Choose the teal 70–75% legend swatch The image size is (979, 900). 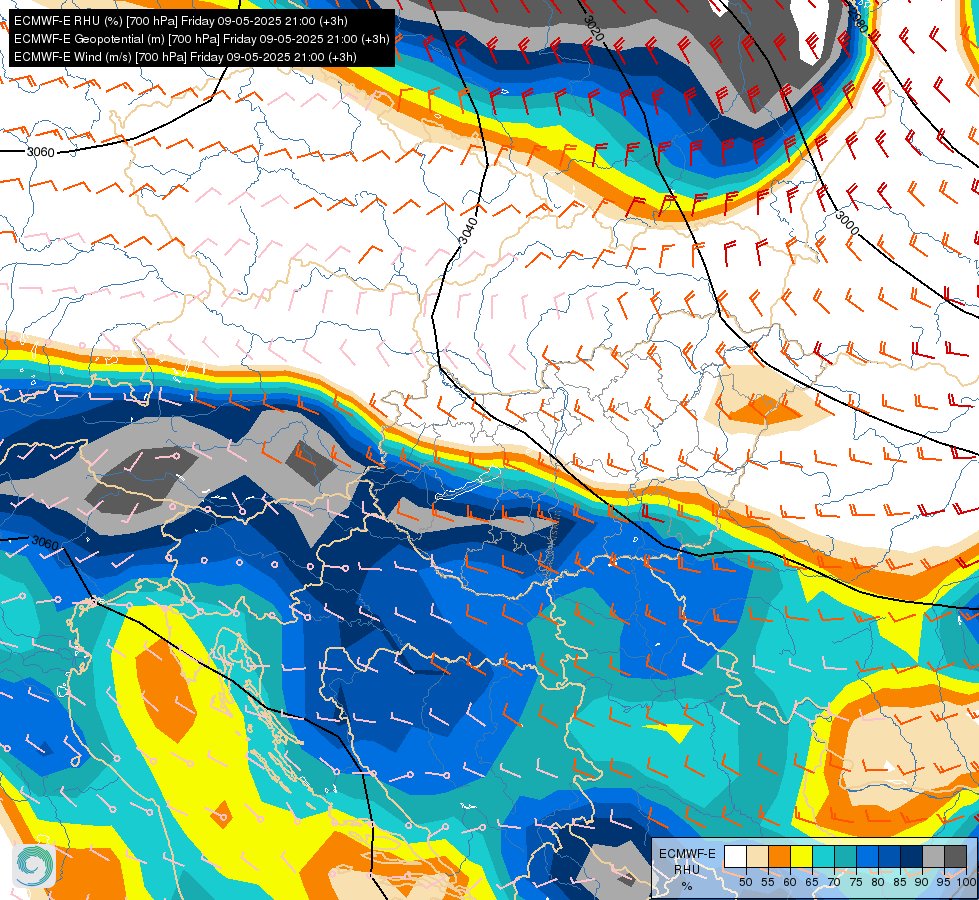845,856
